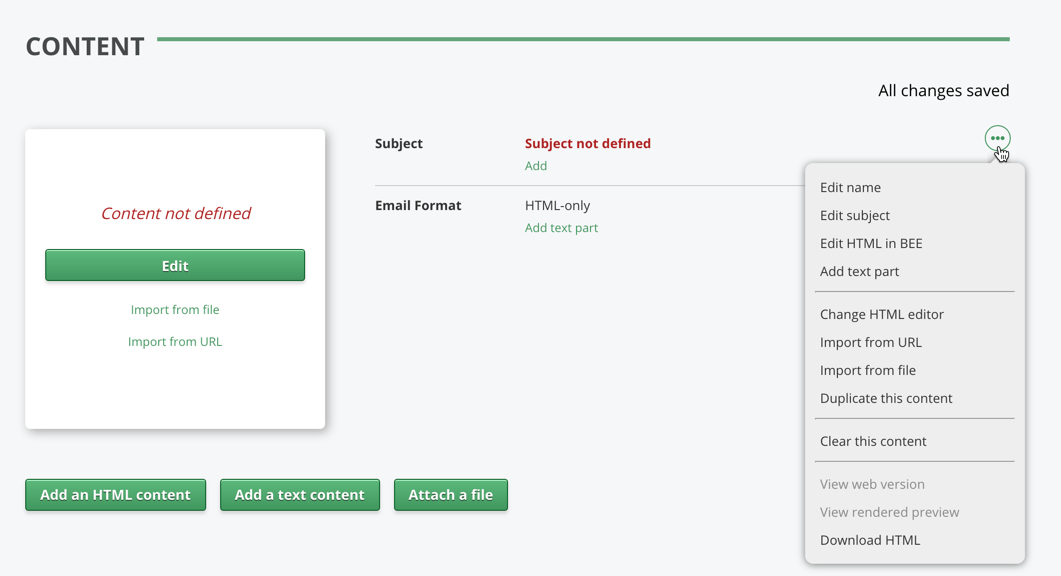Click Add text part link under HTML-only

click(x=561, y=228)
